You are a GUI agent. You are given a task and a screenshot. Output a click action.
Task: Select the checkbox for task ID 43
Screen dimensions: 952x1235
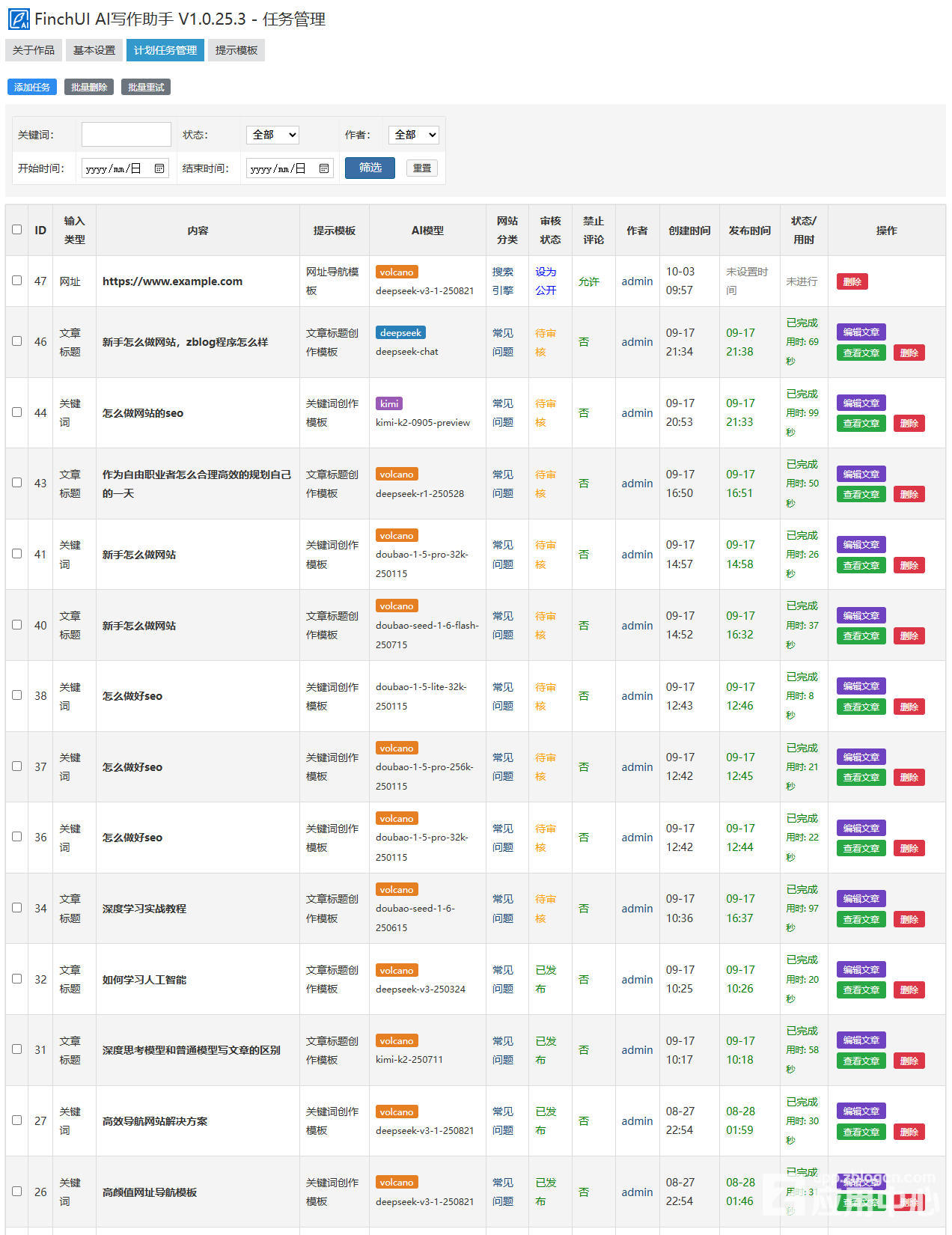17,483
